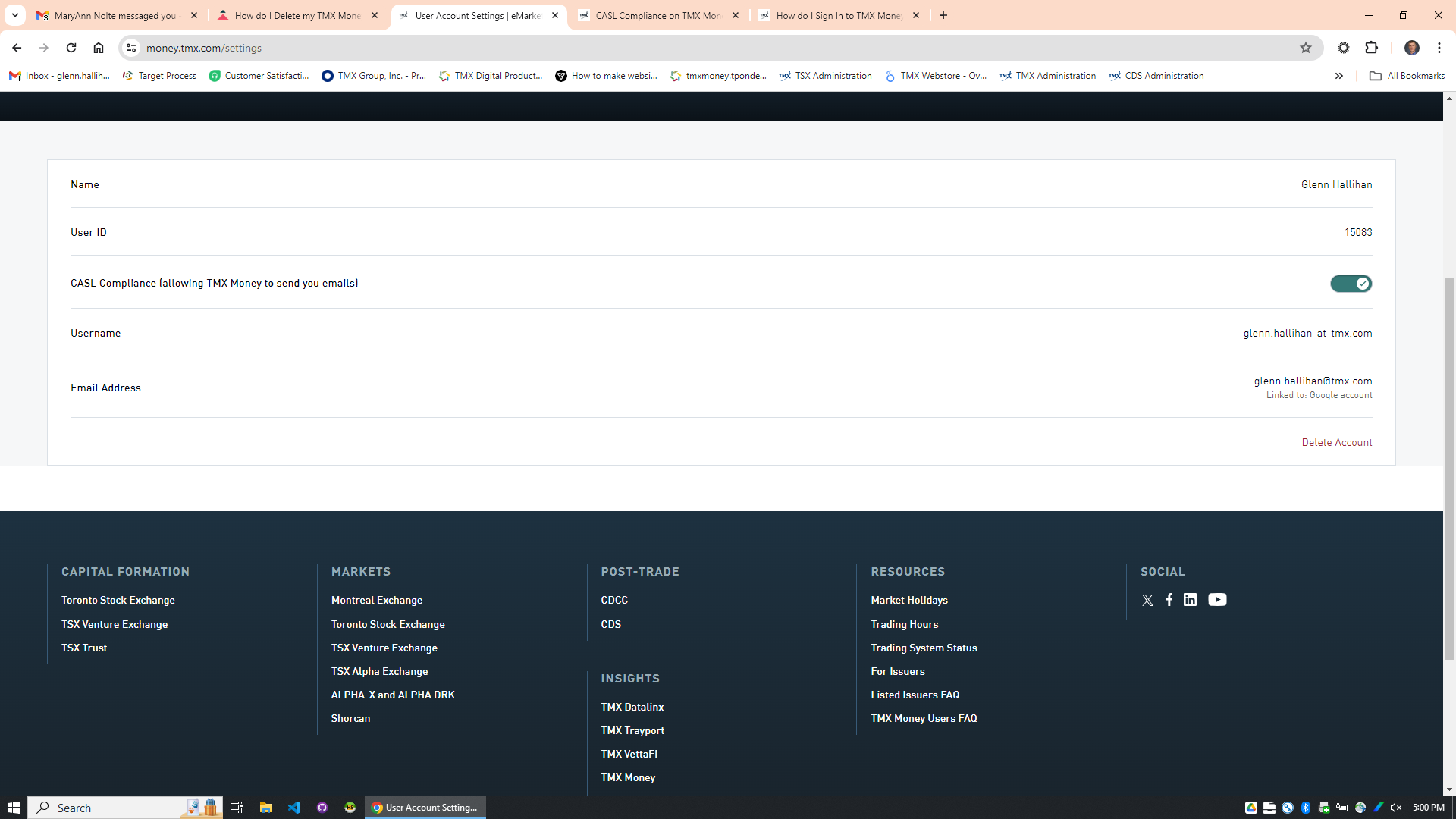This screenshot has height=819, width=1456.
Task: Open the X (Twitter) social icon
Action: point(1147,600)
